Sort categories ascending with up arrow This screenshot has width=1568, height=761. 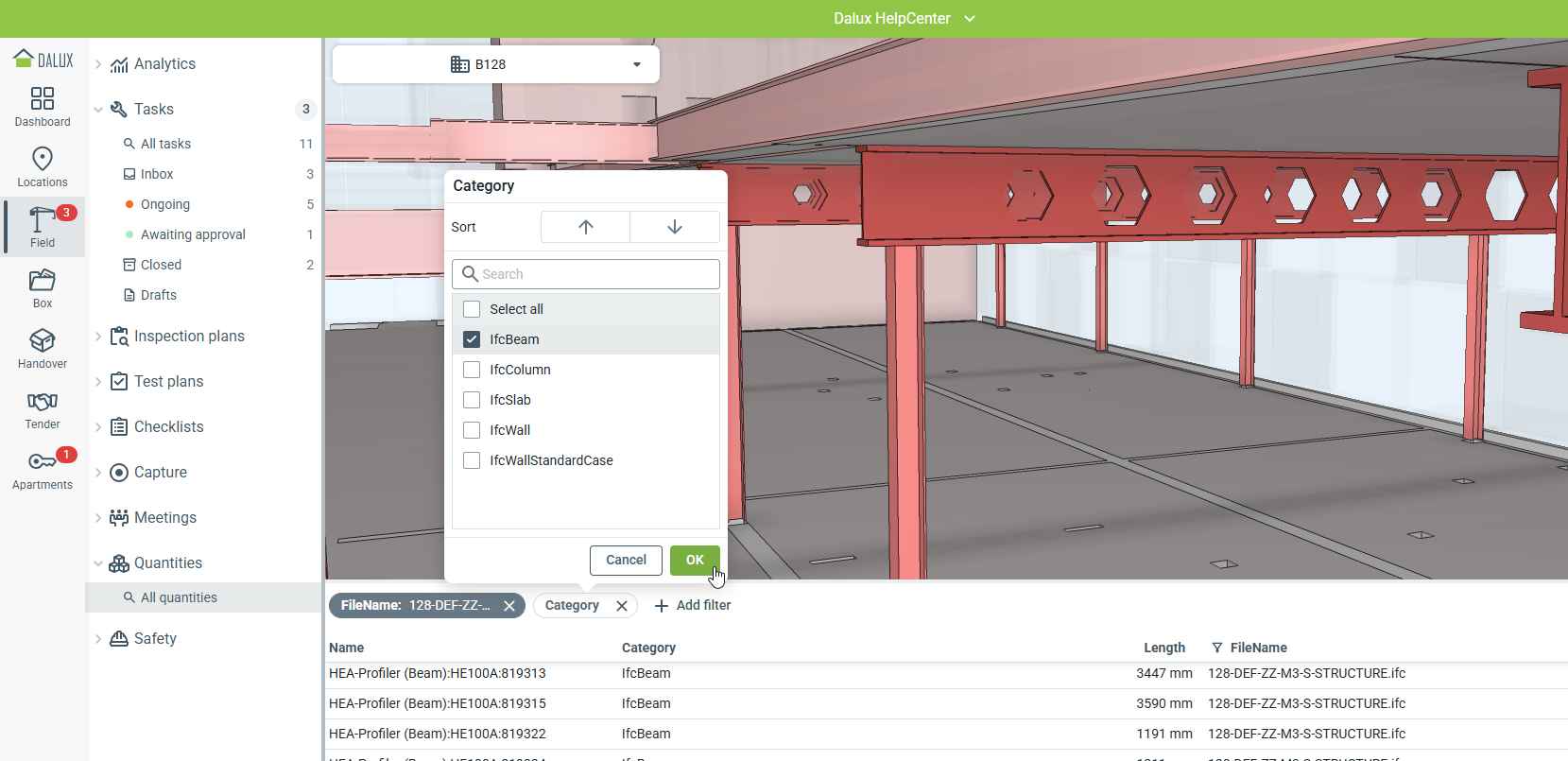click(x=585, y=227)
